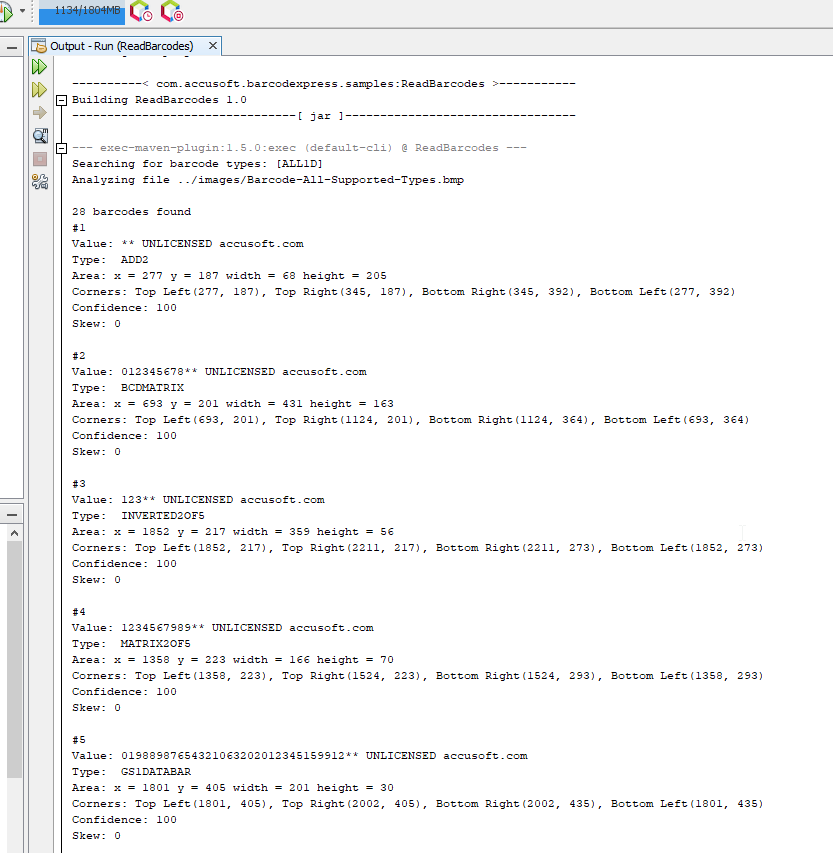Open output settings via the wrench icon
The image size is (833, 853).
coord(38,181)
